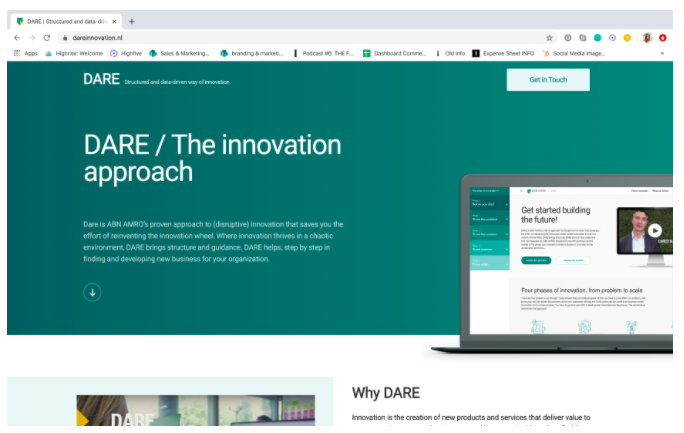
Task: Play the video in the laptop mockup
Action: pyautogui.click(x=654, y=230)
